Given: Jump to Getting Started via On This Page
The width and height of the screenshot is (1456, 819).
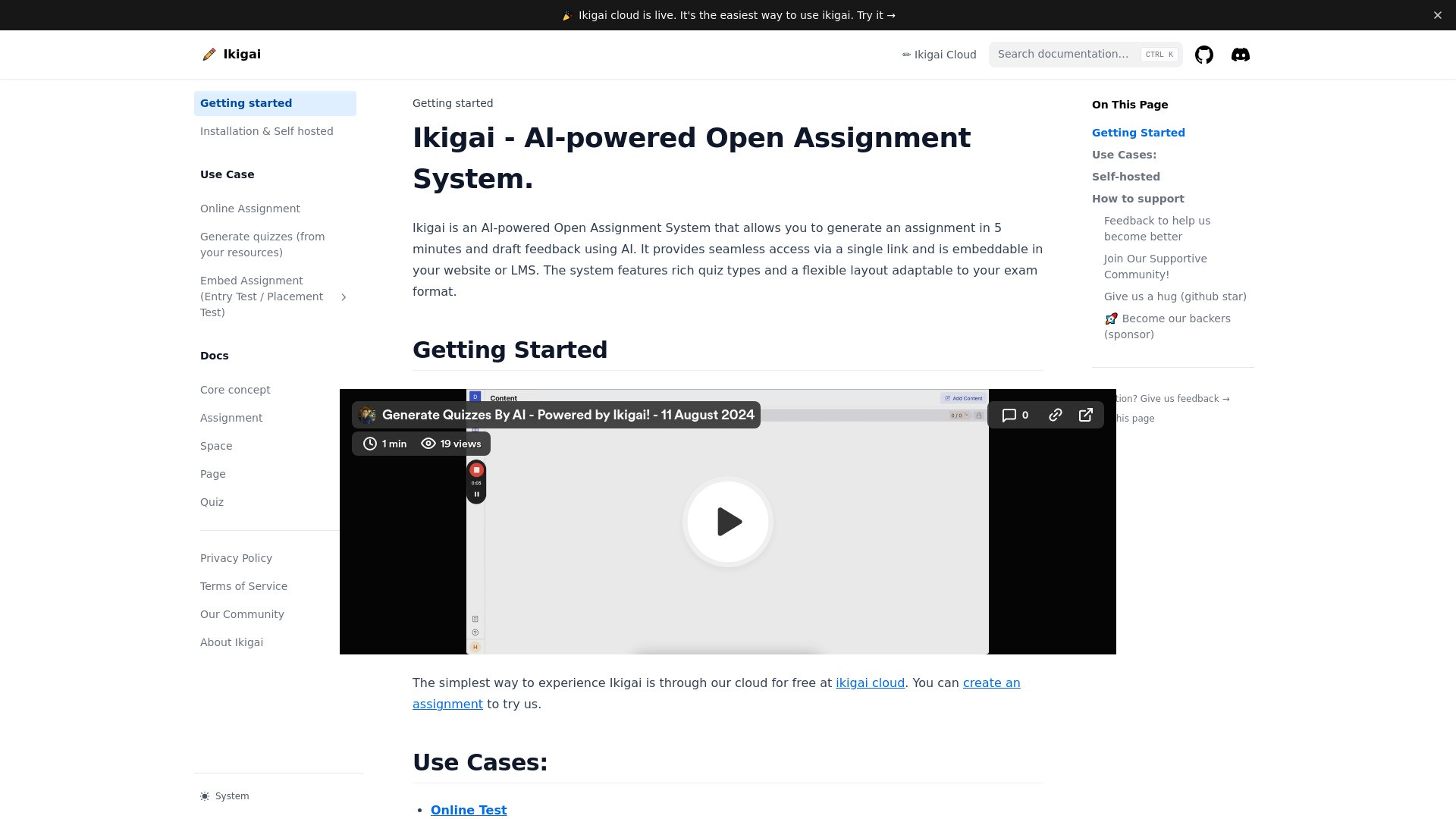Looking at the screenshot, I should (1138, 132).
